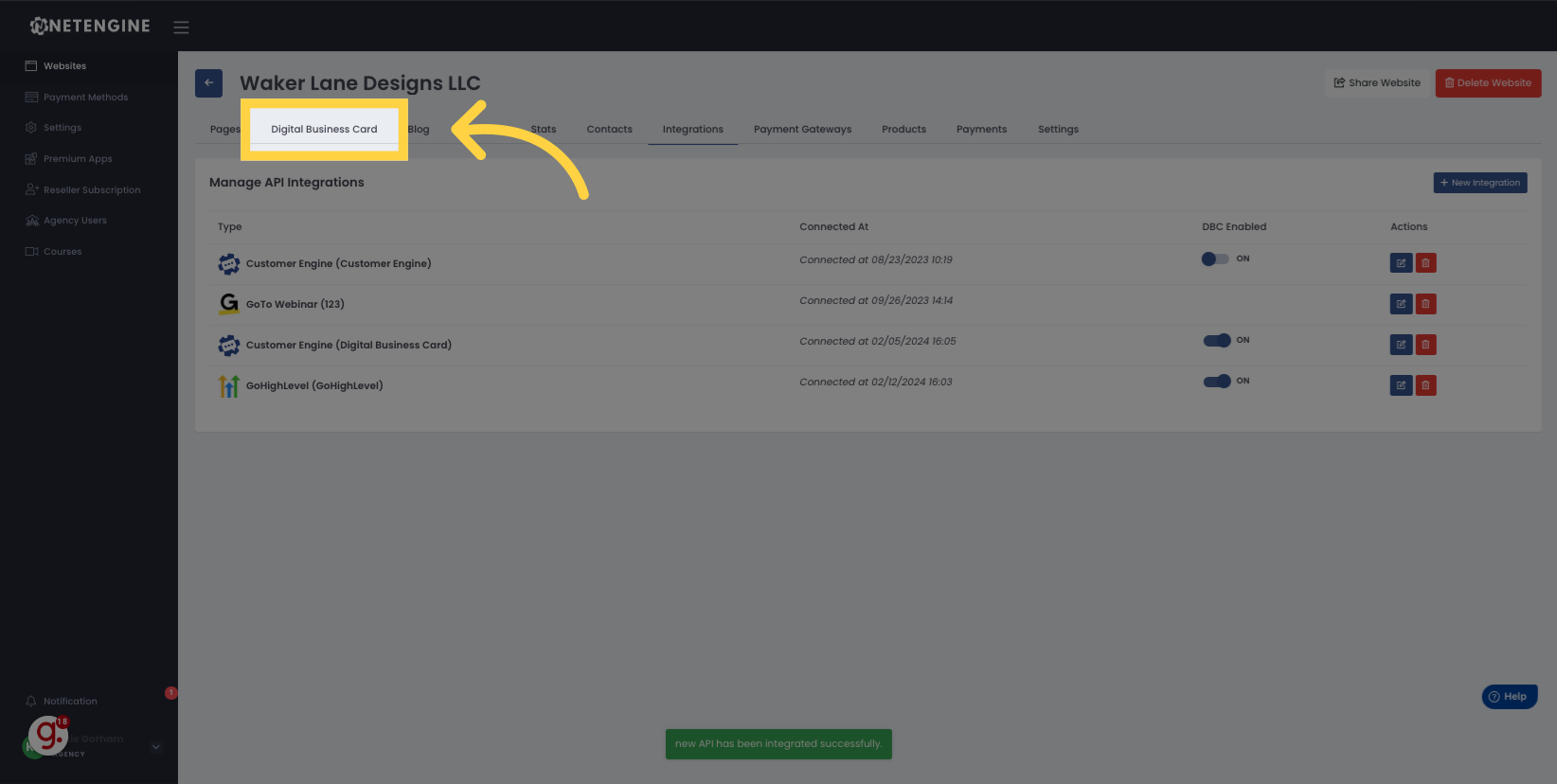This screenshot has width=1557, height=784.
Task: Delete the GoHighLevel integration
Action: click(1425, 385)
